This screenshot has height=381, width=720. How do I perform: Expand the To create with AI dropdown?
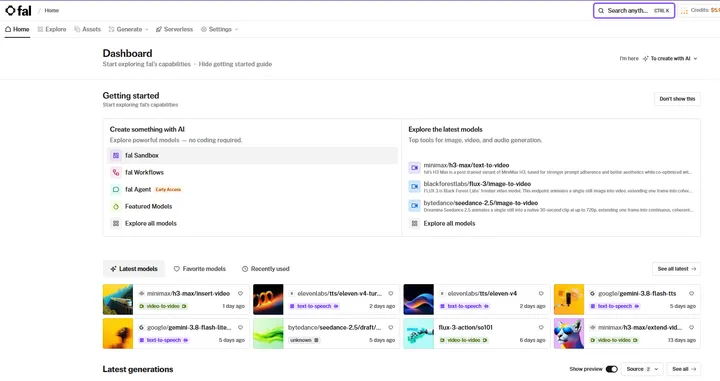click(x=670, y=58)
